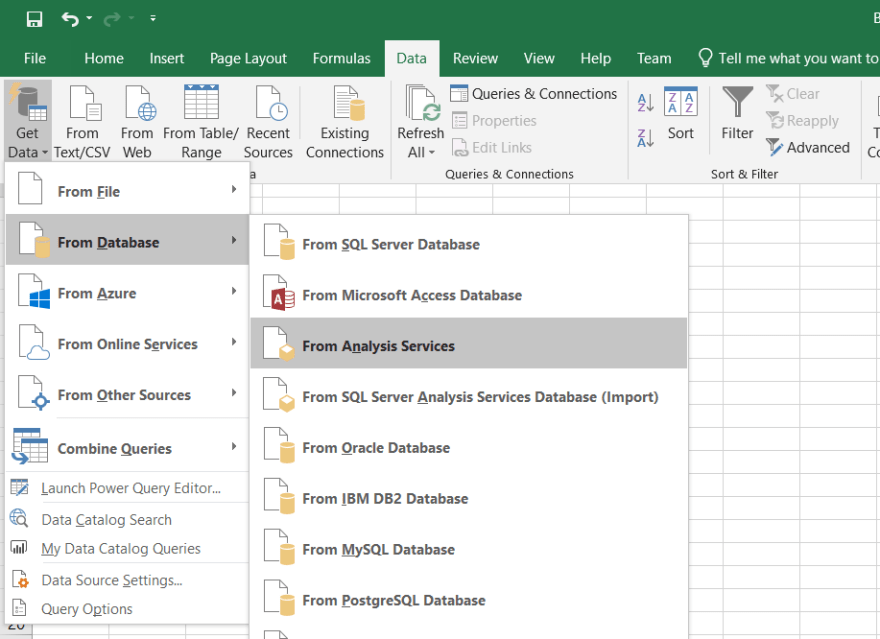Expand the From Database submenu arrow
880x639 pixels.
click(234, 240)
